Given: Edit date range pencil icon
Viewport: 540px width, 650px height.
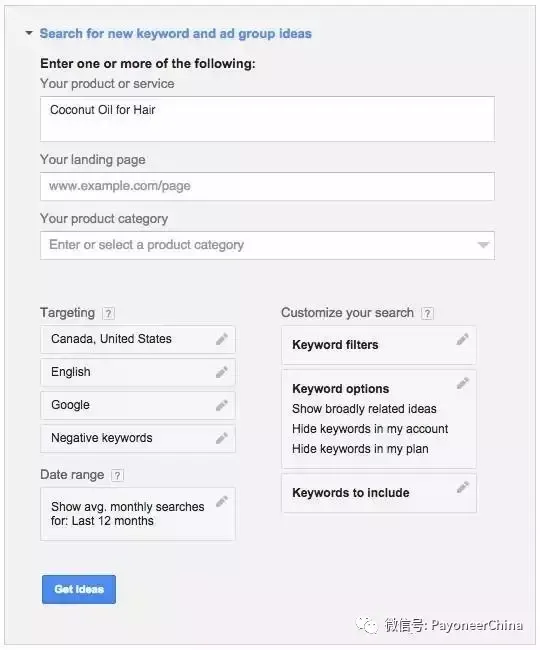Looking at the screenshot, I should [x=222, y=502].
